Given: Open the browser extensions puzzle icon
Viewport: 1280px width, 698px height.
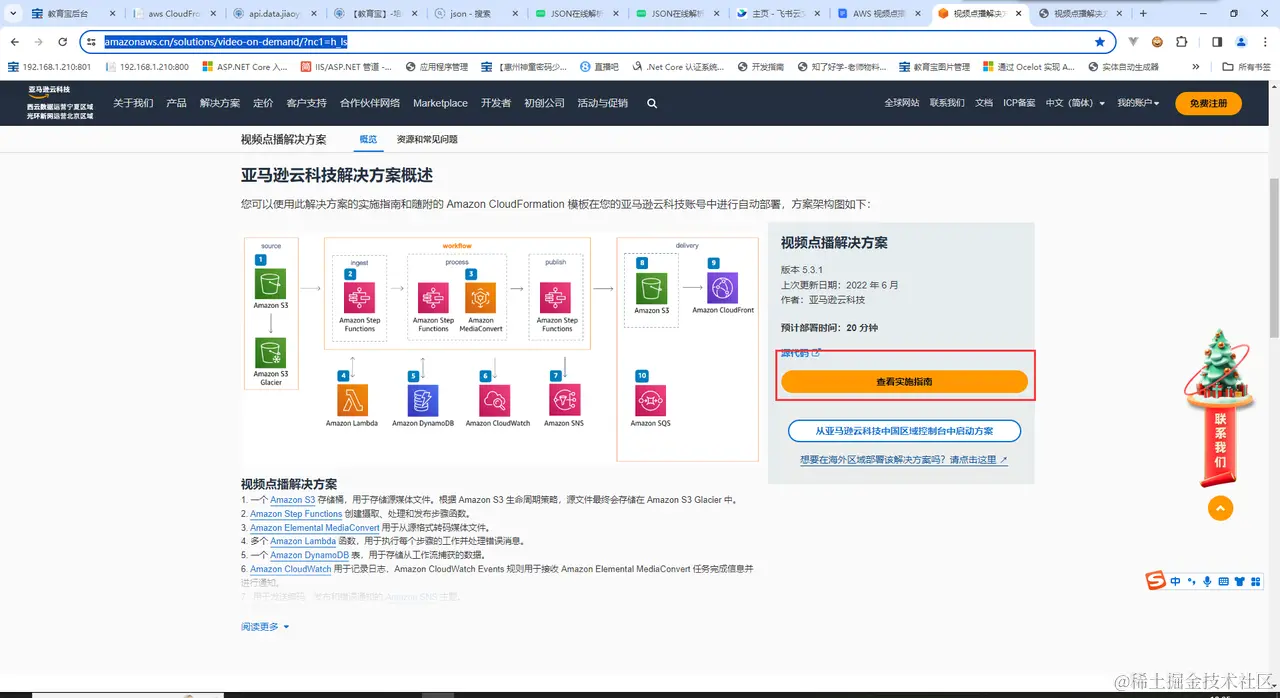Looking at the screenshot, I should point(1181,42).
